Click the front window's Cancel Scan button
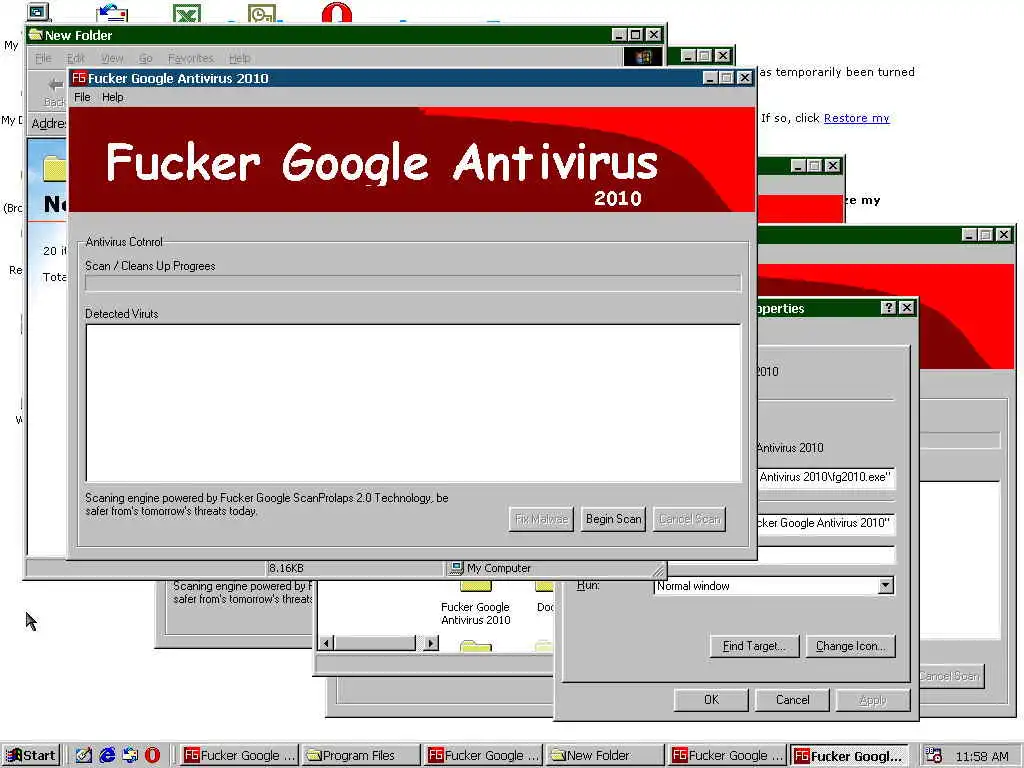Image resolution: width=1024 pixels, height=768 pixels. point(689,519)
